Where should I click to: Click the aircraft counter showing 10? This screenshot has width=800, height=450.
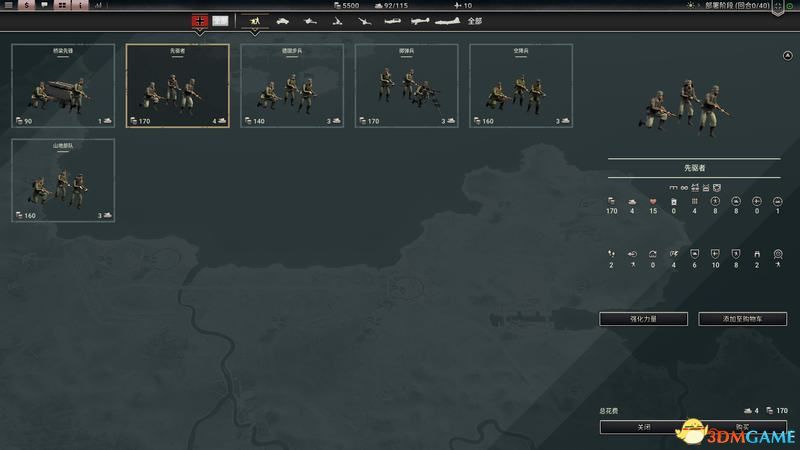(x=463, y=6)
